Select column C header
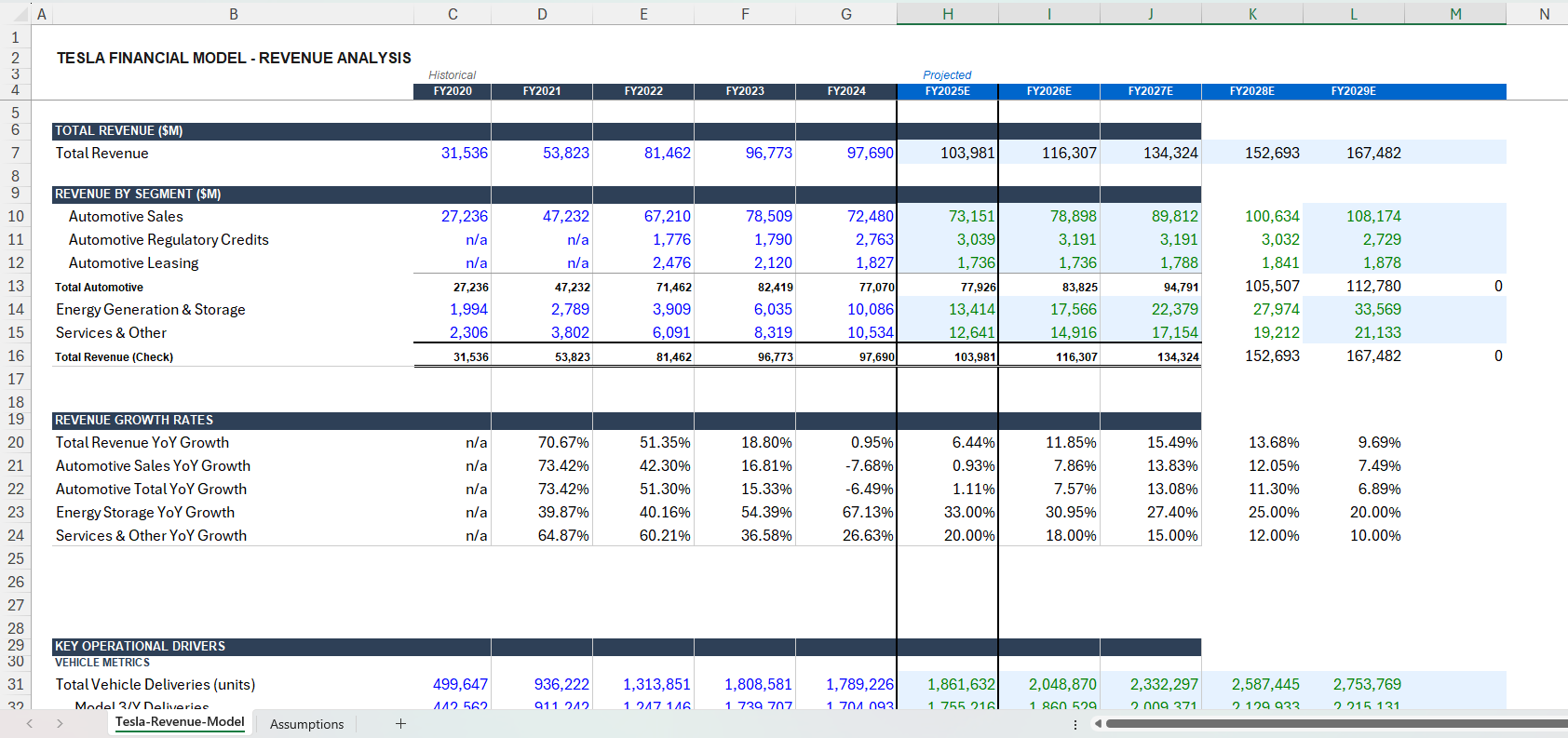Image resolution: width=1568 pixels, height=738 pixels. coord(453,14)
